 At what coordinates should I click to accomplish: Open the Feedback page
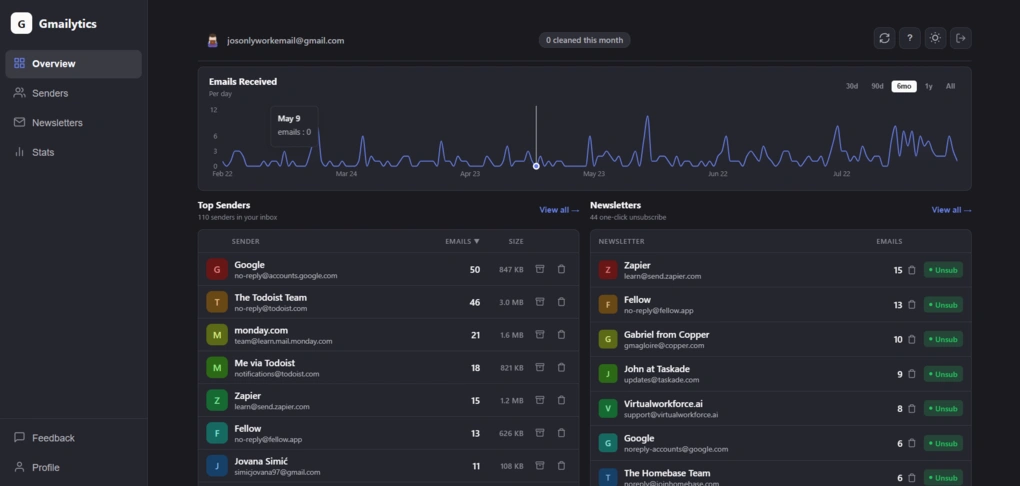point(74,438)
